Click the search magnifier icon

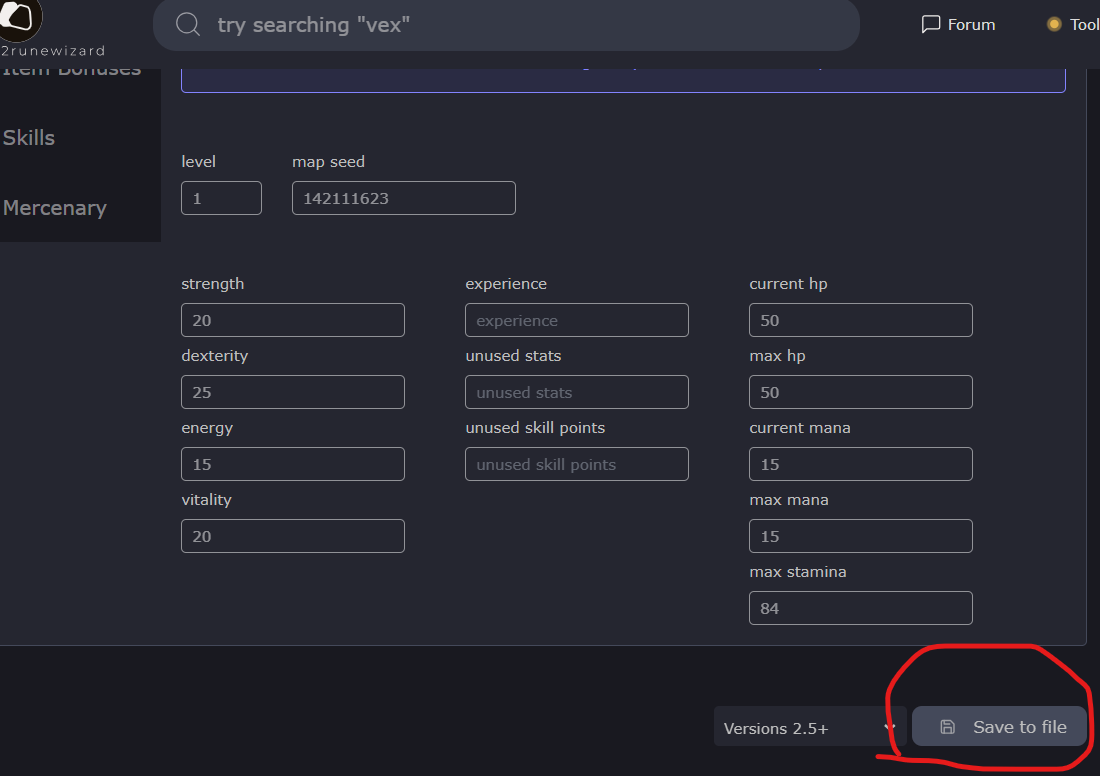click(x=188, y=25)
